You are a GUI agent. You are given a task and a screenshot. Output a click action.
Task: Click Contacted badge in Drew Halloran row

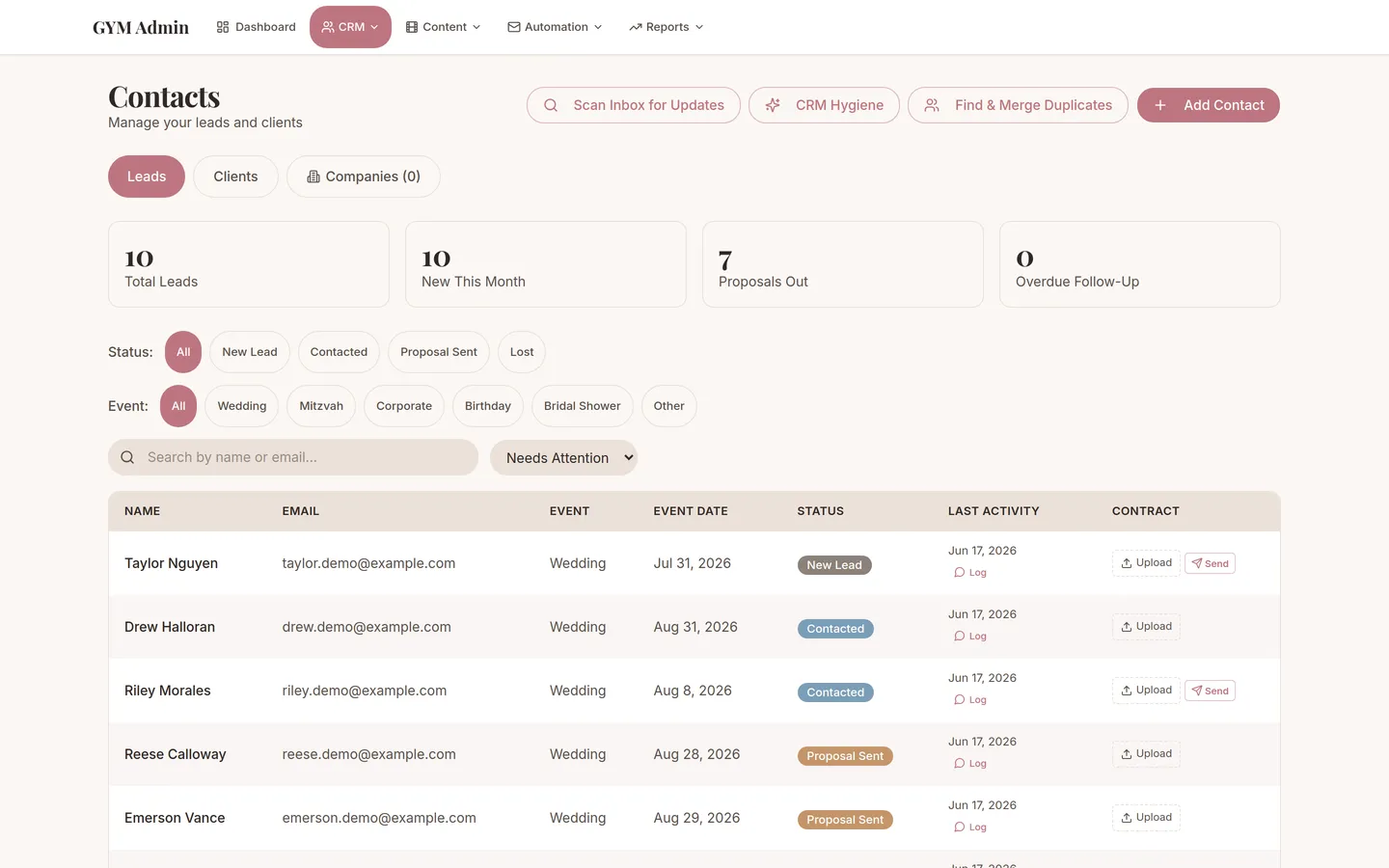pyautogui.click(x=835, y=629)
